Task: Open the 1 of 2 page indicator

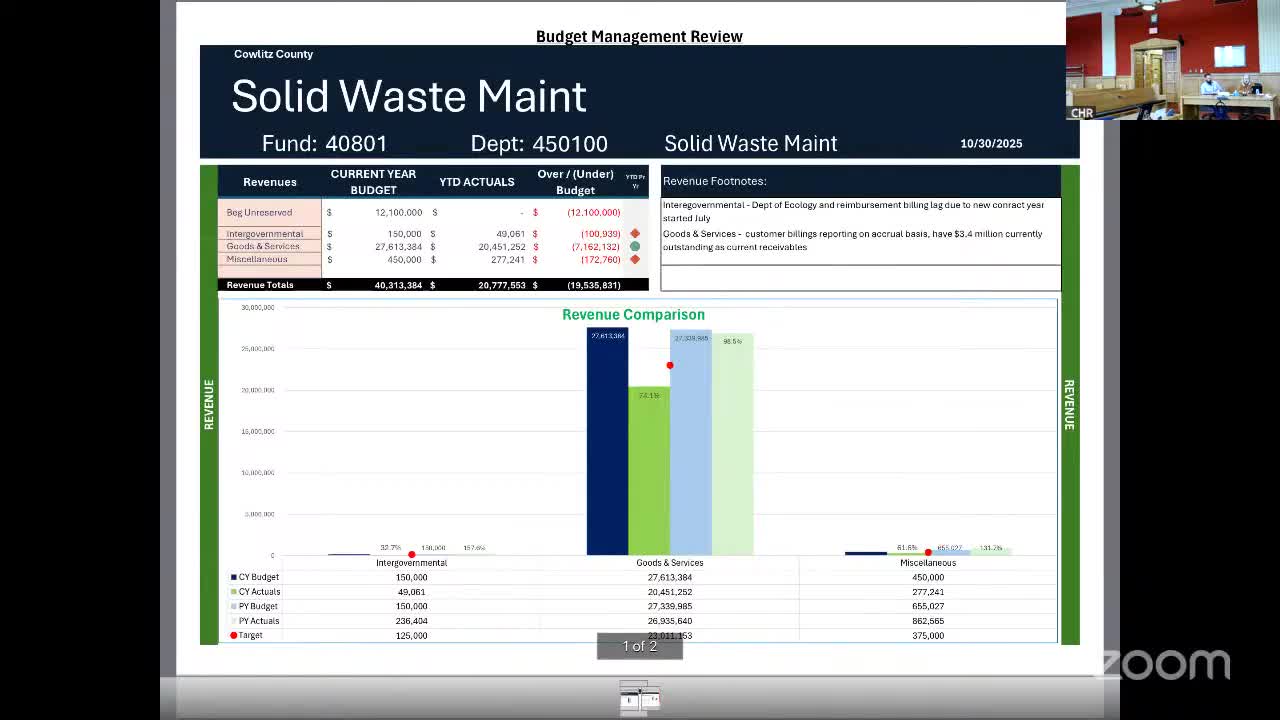Action: coord(639,645)
